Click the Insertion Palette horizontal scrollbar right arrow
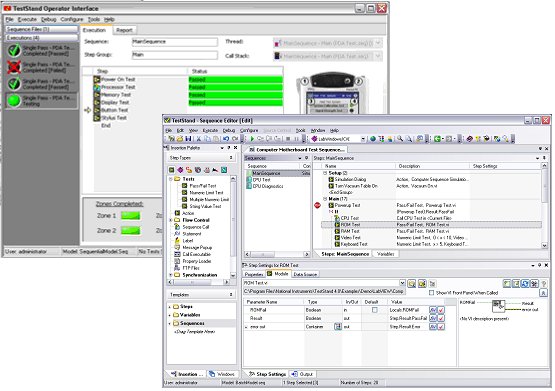This screenshot has height=391, width=555. click(227, 282)
